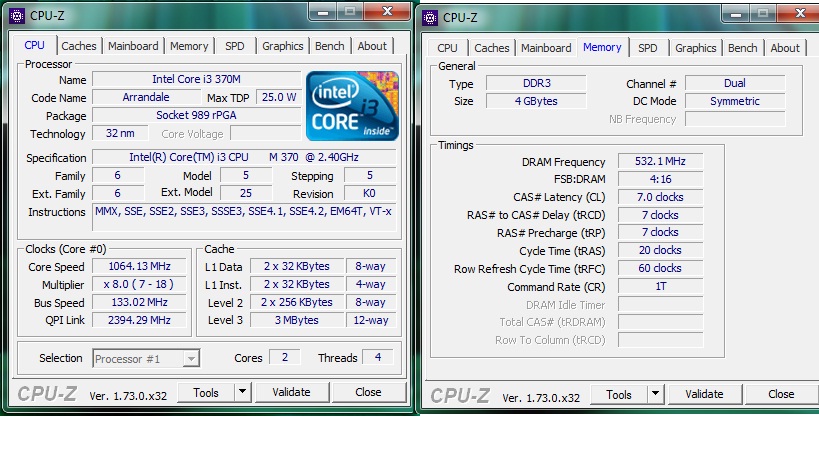Open SPD tab in right window
The width and height of the screenshot is (819, 460).
click(x=648, y=48)
